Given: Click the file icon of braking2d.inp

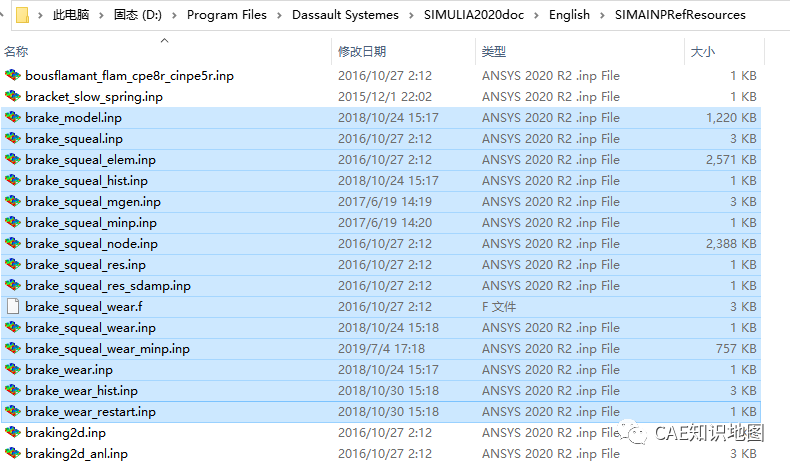Looking at the screenshot, I should pos(13,432).
